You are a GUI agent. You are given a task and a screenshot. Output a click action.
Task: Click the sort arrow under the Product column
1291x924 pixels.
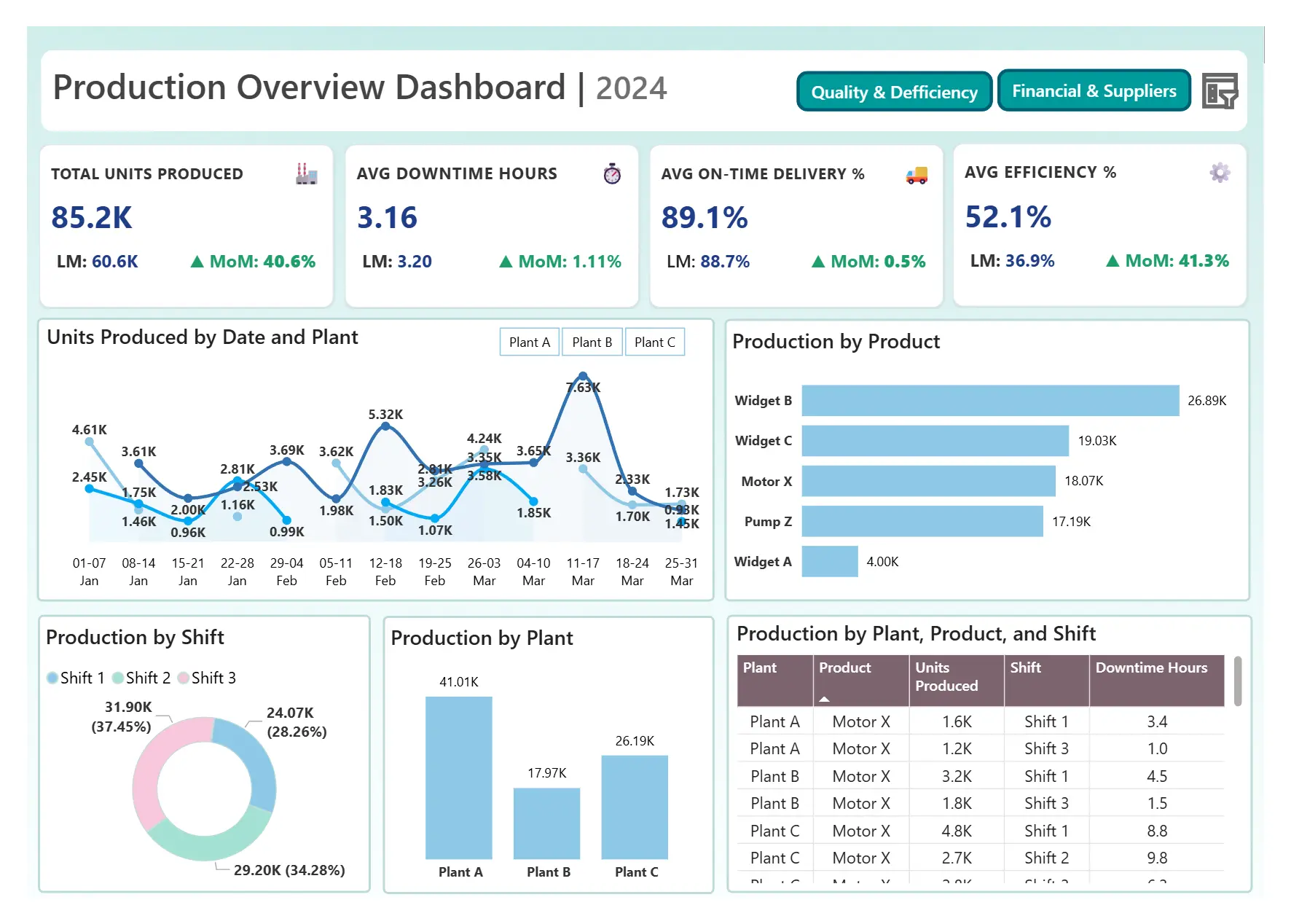[825, 698]
